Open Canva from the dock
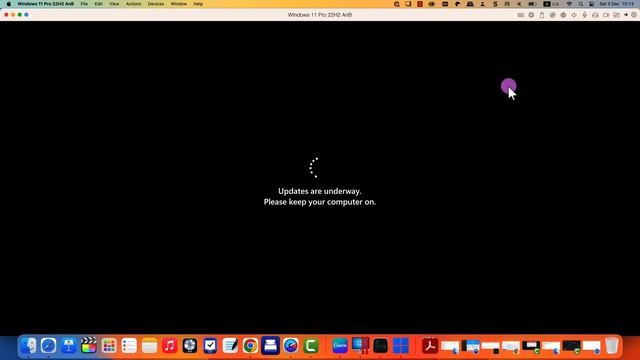Screen dimensions: 640x360 tap(340, 346)
